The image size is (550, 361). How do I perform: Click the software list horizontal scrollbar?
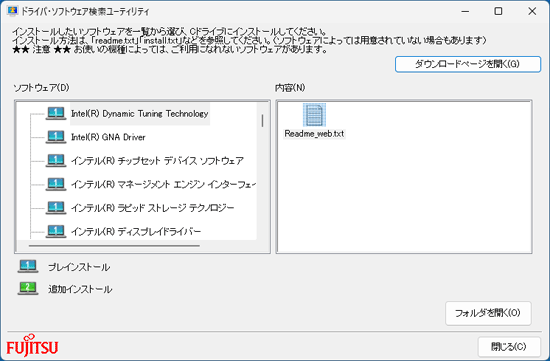pos(114,246)
